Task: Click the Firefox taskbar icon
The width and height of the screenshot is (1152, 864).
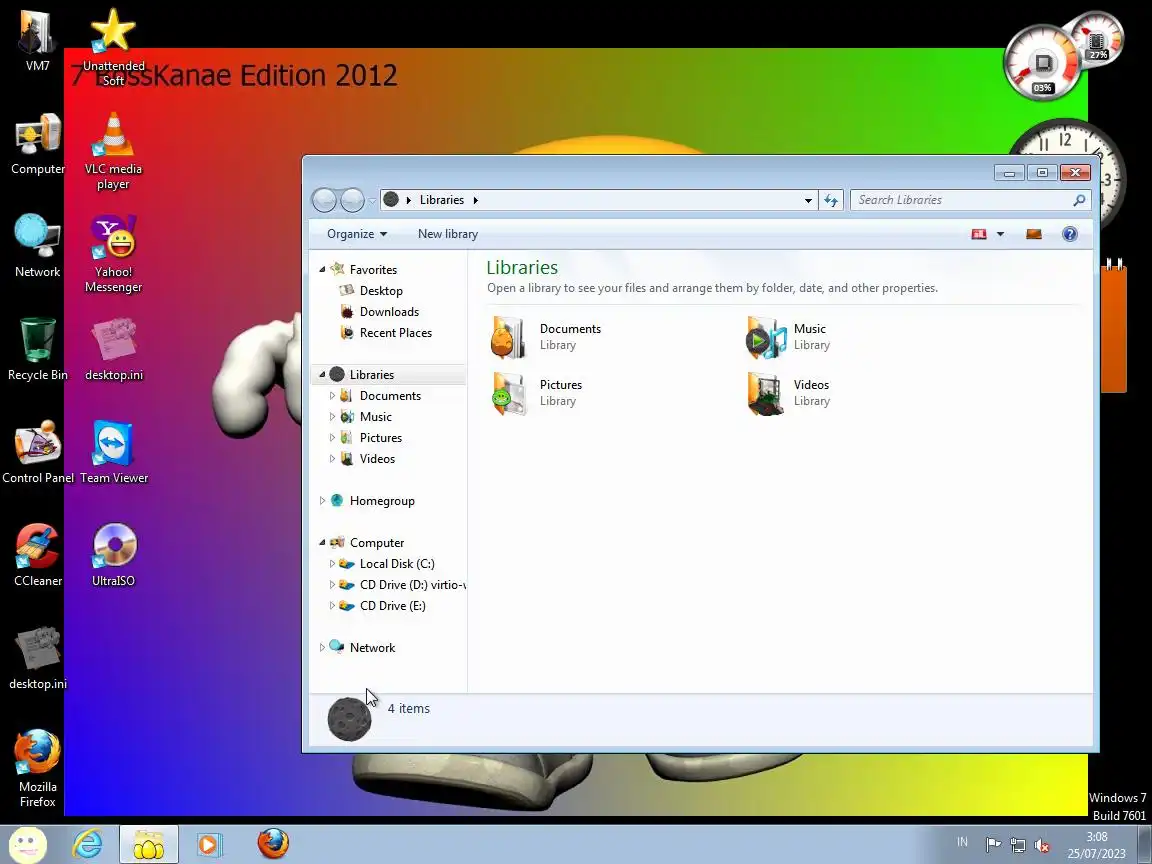Action: click(273, 843)
